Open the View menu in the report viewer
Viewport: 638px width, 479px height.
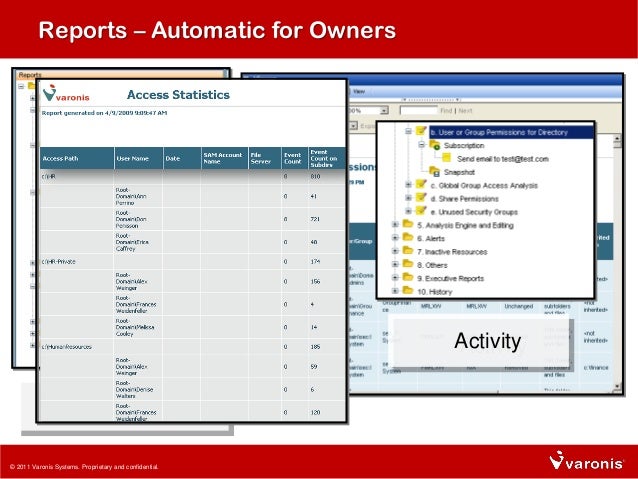tap(359, 92)
